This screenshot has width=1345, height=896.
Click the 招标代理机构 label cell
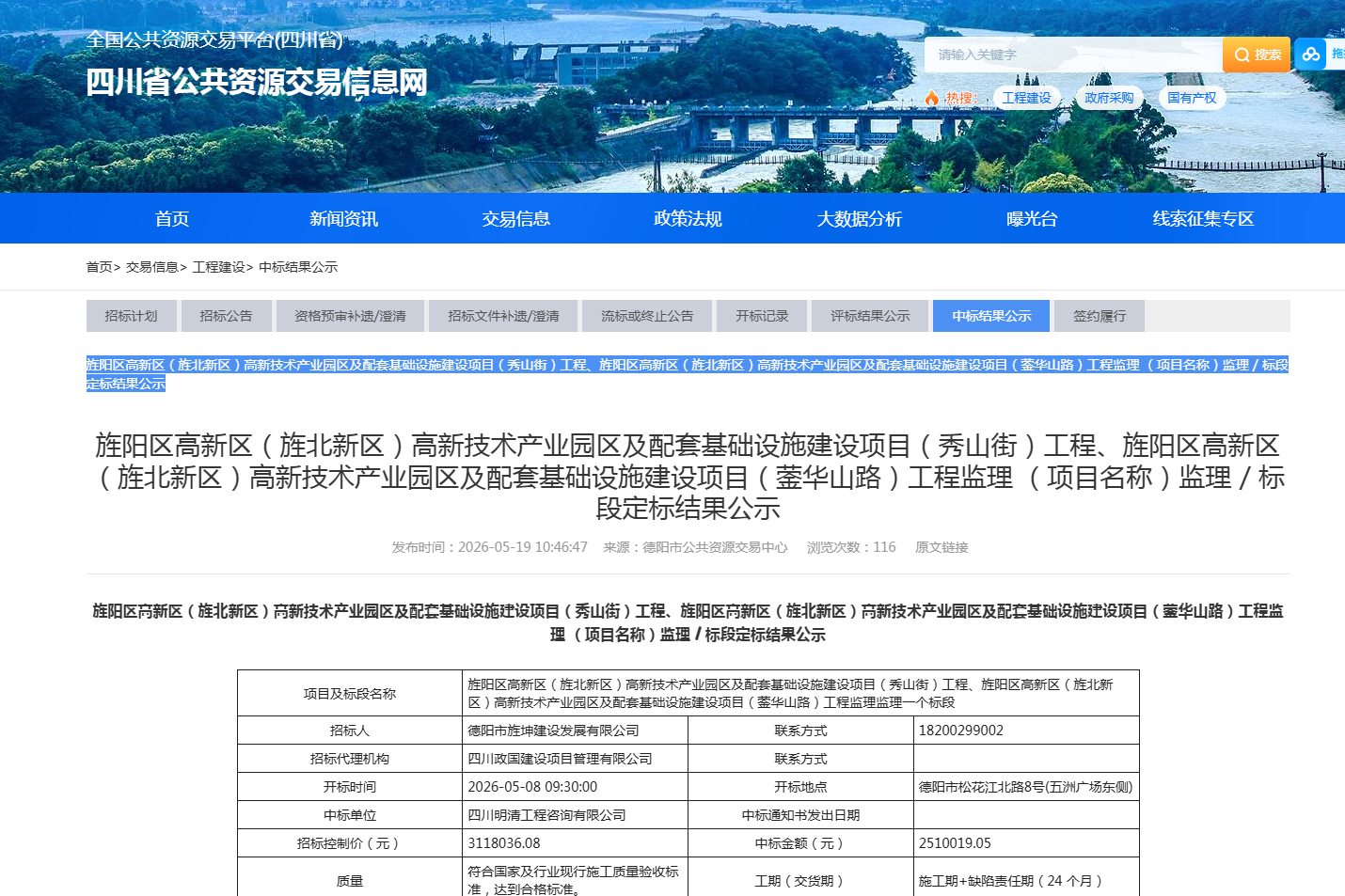350,759
